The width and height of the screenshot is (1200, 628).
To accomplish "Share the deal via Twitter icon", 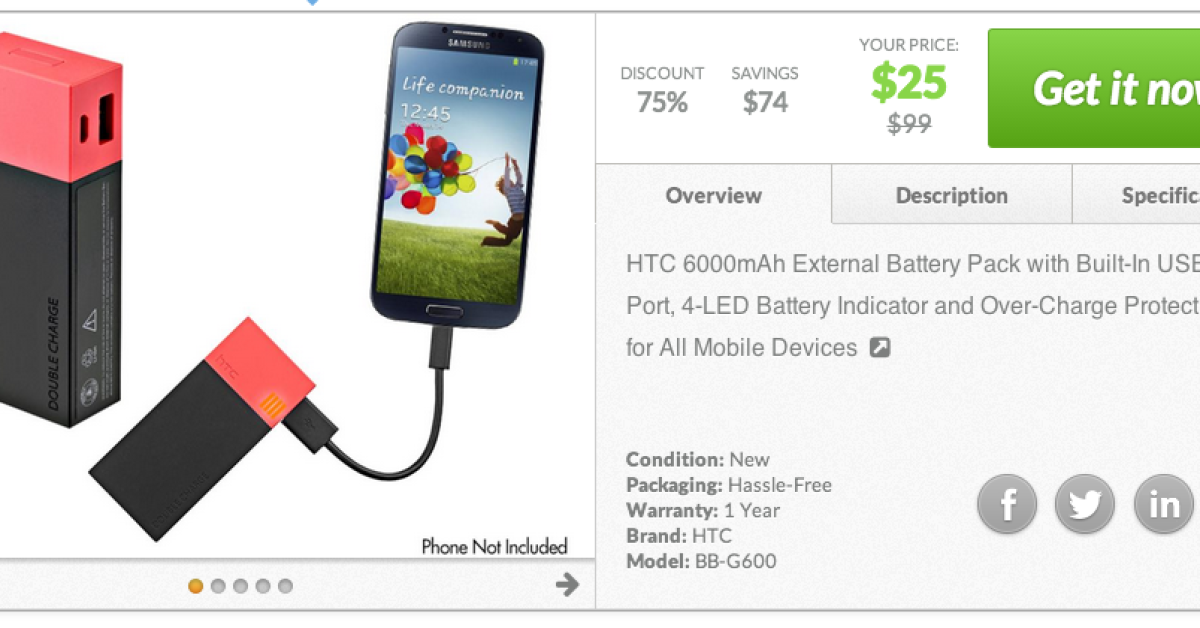I will 1085,503.
